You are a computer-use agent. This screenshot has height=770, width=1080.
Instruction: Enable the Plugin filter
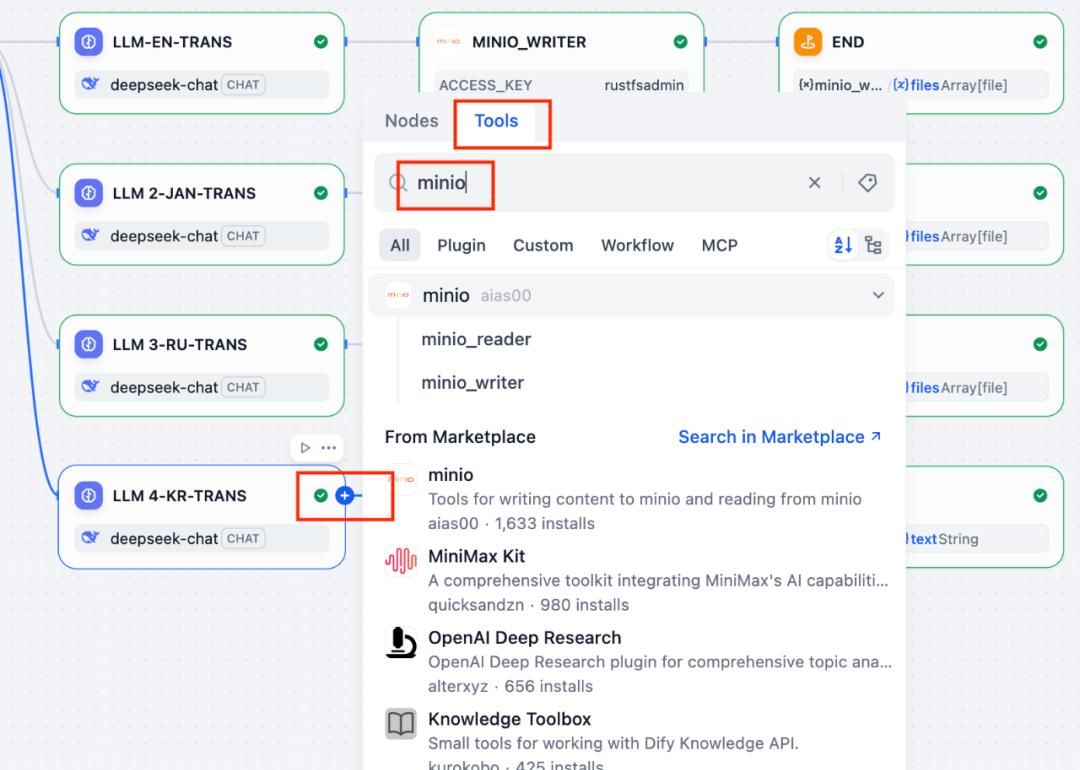(461, 245)
